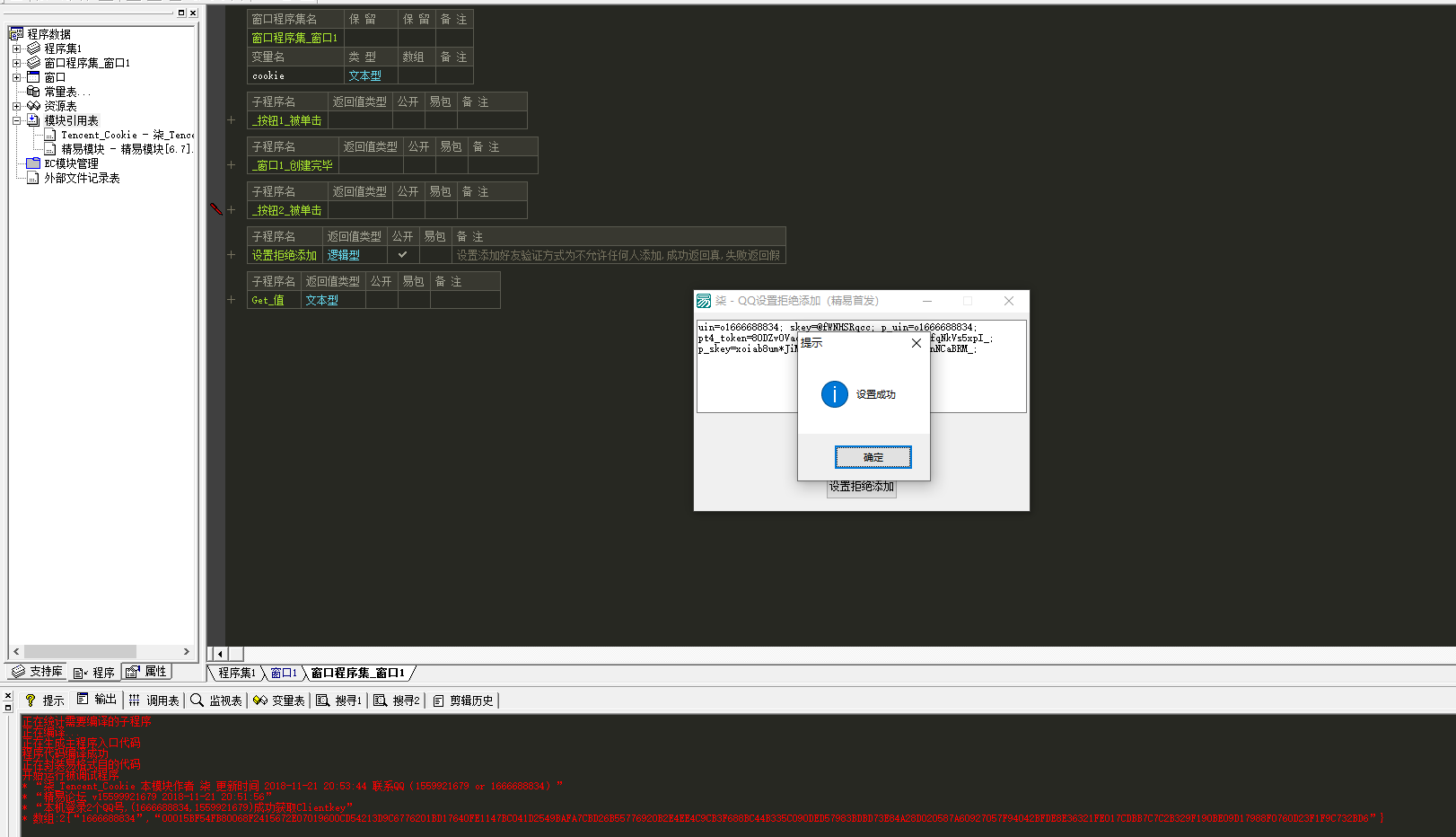Expand the 程序集1 tree node
The width and height of the screenshot is (1456, 837).
[x=16, y=48]
